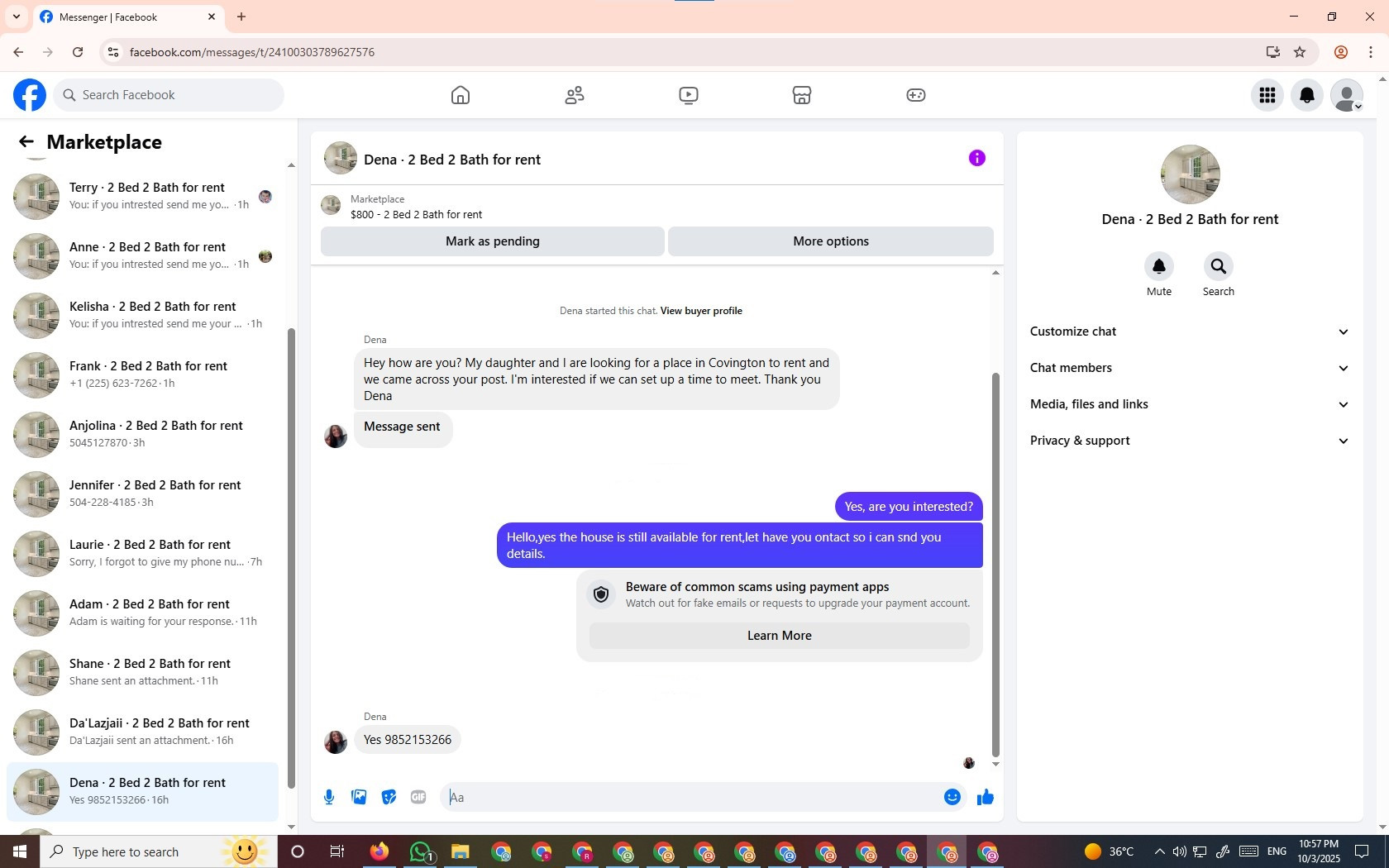Search within the Dena conversation
The image size is (1389, 868).
[x=1219, y=266]
